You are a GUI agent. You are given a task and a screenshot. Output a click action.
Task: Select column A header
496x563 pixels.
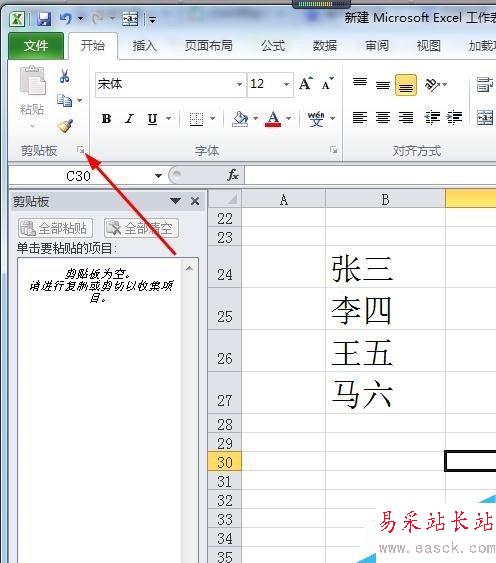(x=284, y=199)
